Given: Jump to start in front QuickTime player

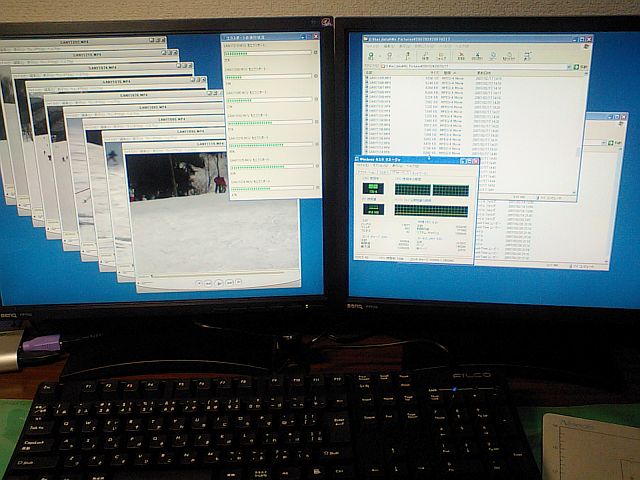Looking at the screenshot, I should click(x=197, y=283).
